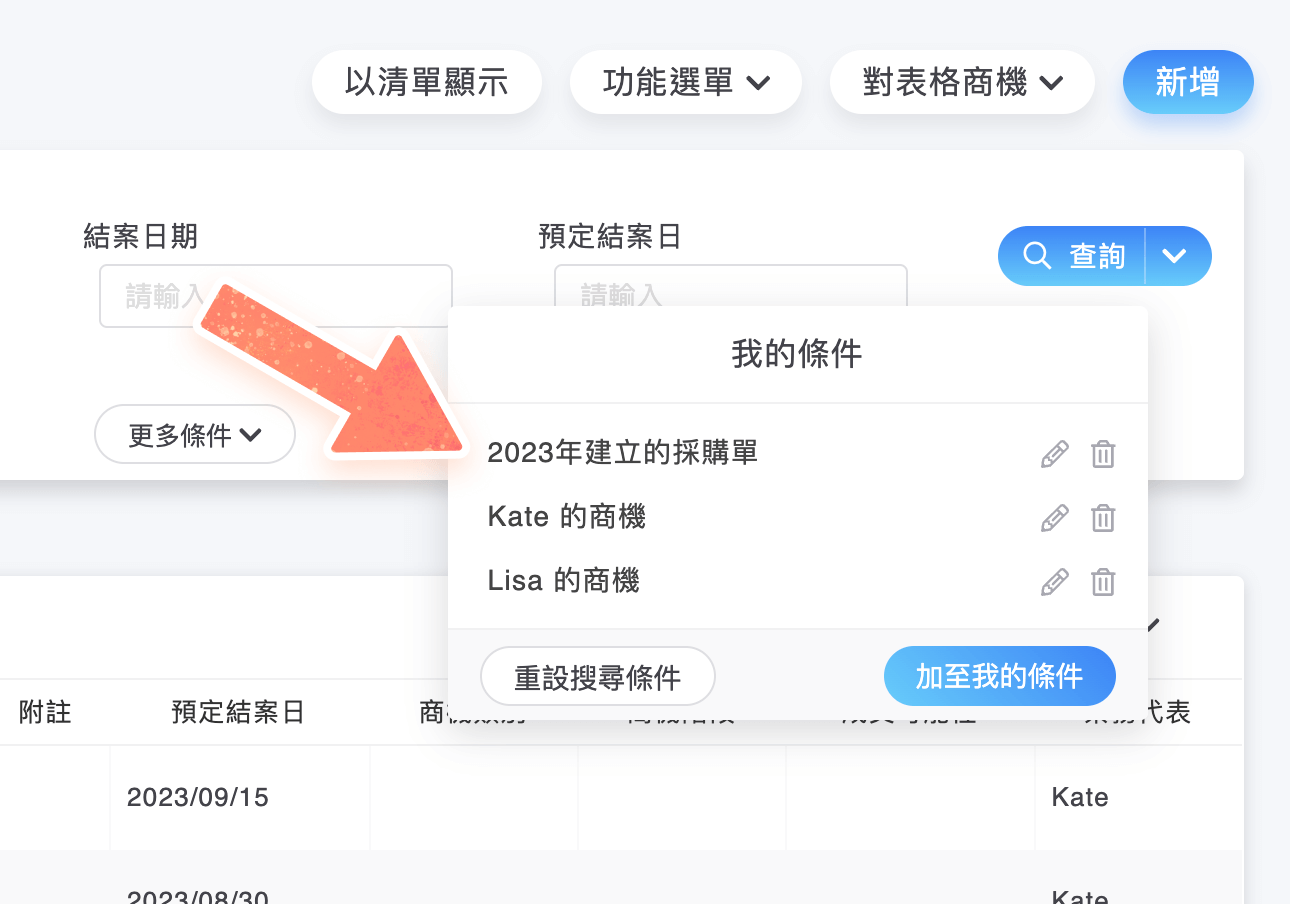
Task: Click the 預定結案日 column header
Action: [238, 712]
